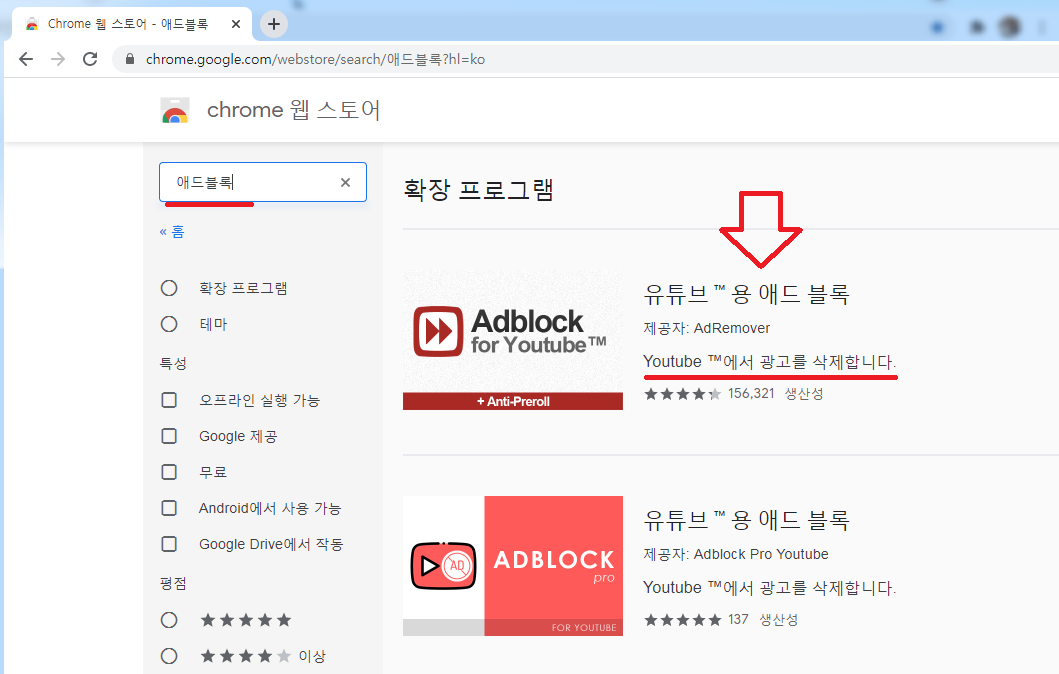
Task: Click 생산성 category next to 137
Action: 779,619
